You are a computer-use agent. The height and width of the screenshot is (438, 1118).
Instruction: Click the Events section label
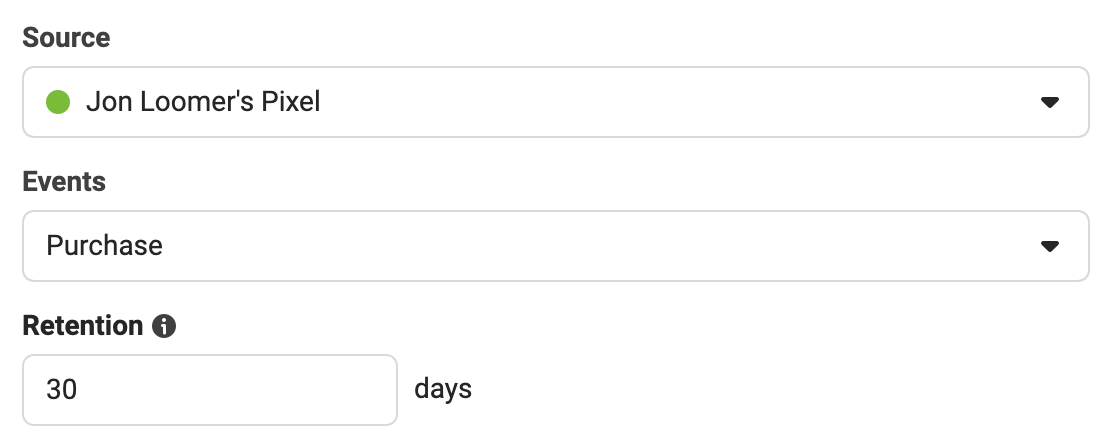[x=64, y=182]
